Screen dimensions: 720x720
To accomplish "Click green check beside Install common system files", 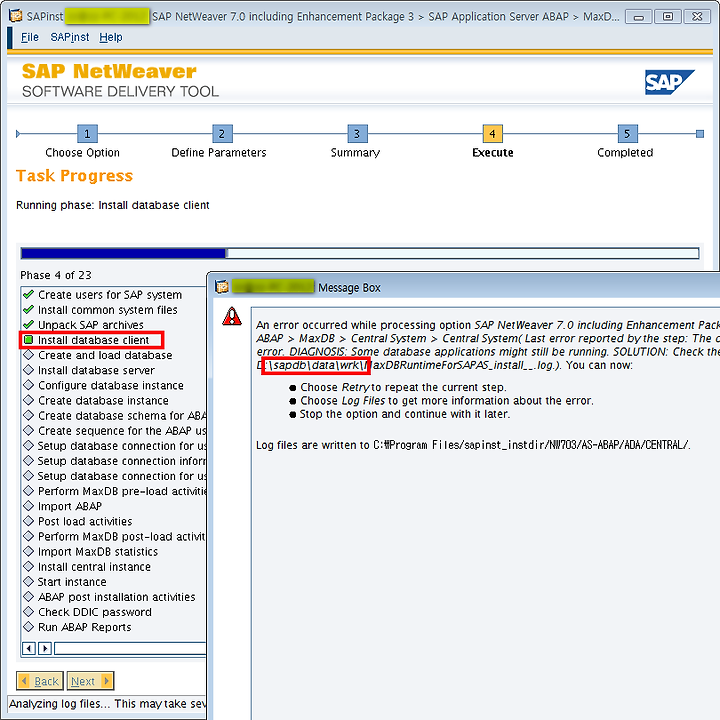I will coord(28,309).
